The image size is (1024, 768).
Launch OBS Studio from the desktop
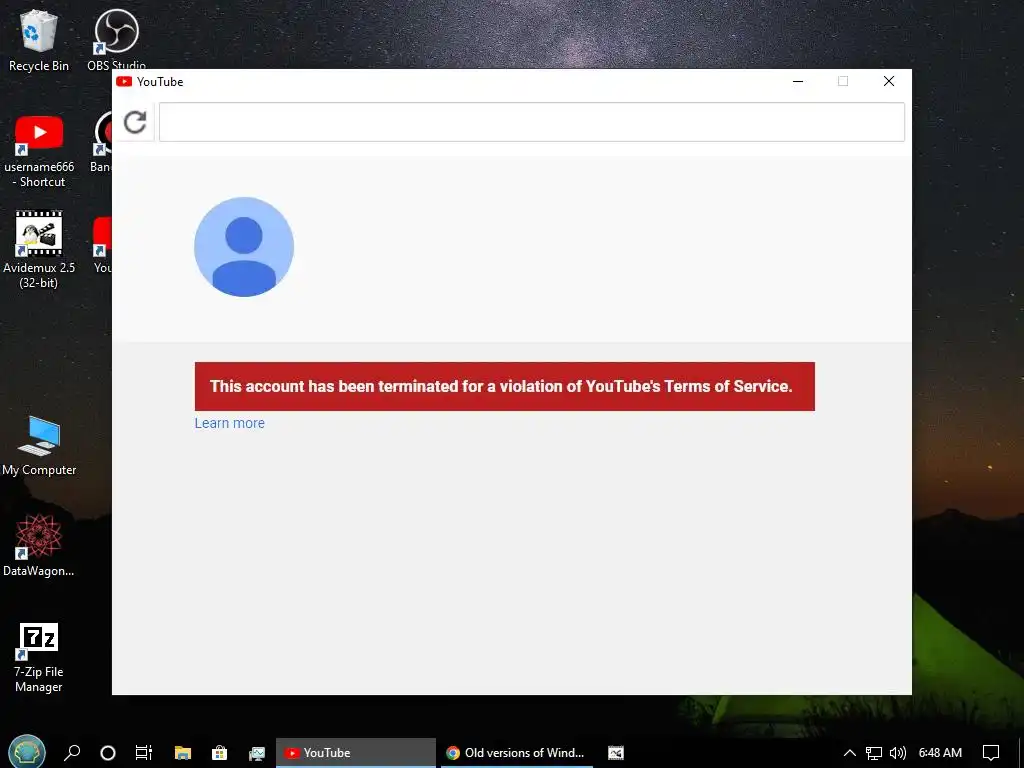117,39
